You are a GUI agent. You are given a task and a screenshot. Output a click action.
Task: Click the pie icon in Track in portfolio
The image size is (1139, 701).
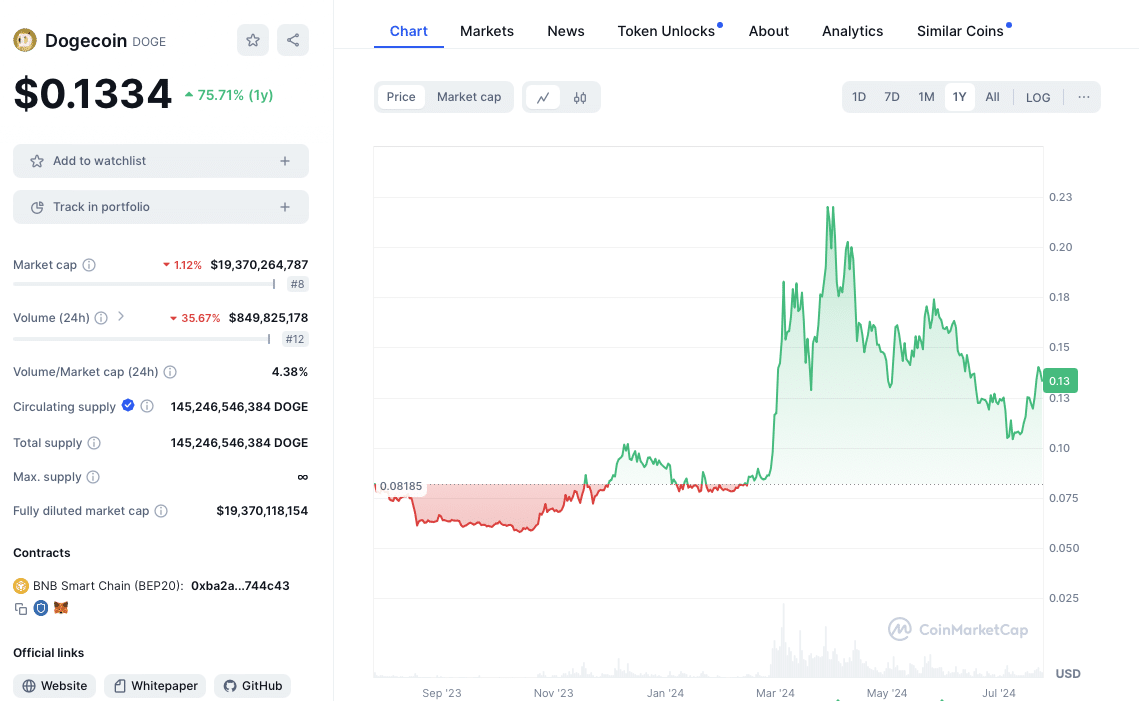pos(37,208)
